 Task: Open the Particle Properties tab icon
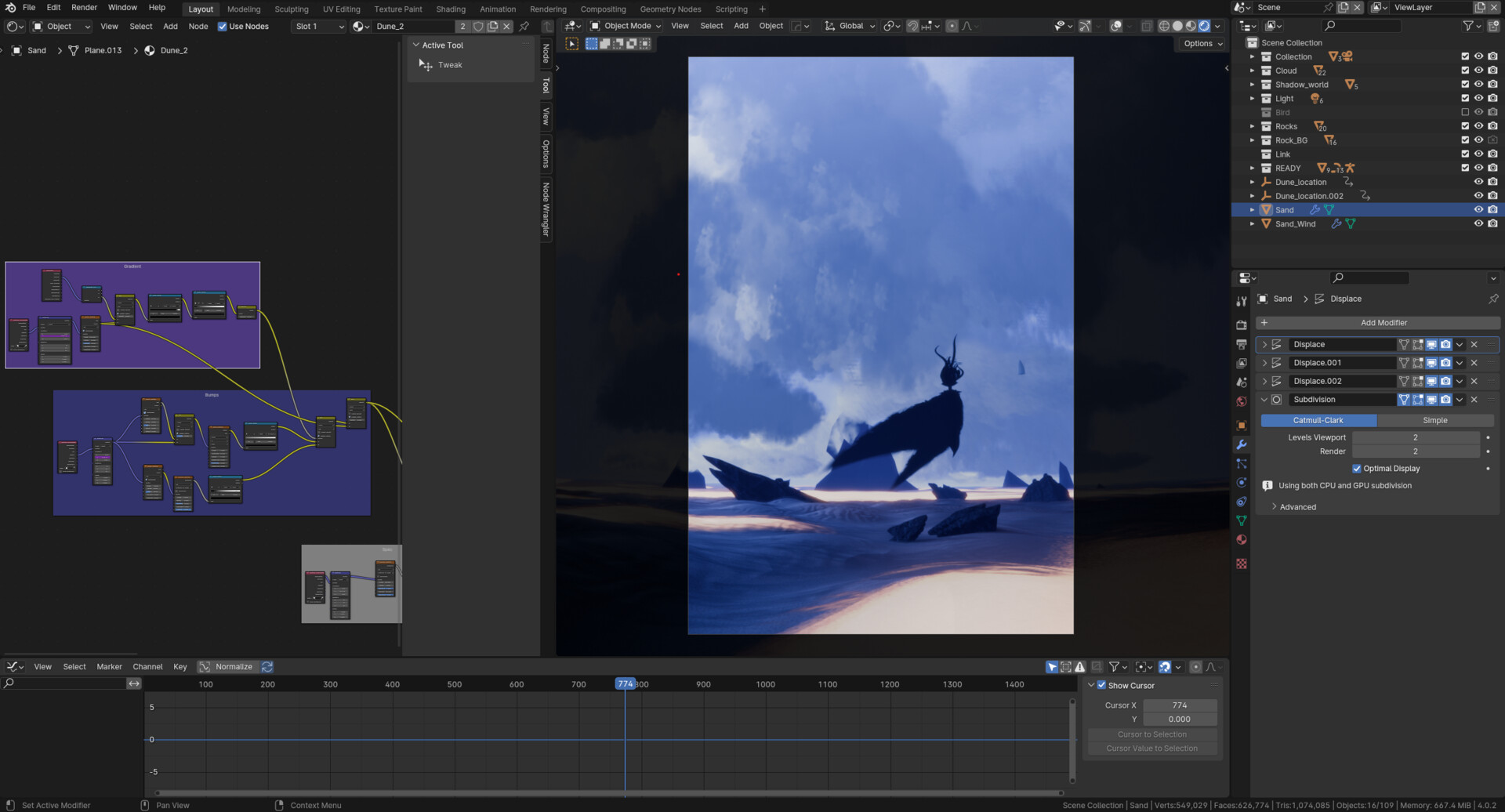click(x=1242, y=463)
